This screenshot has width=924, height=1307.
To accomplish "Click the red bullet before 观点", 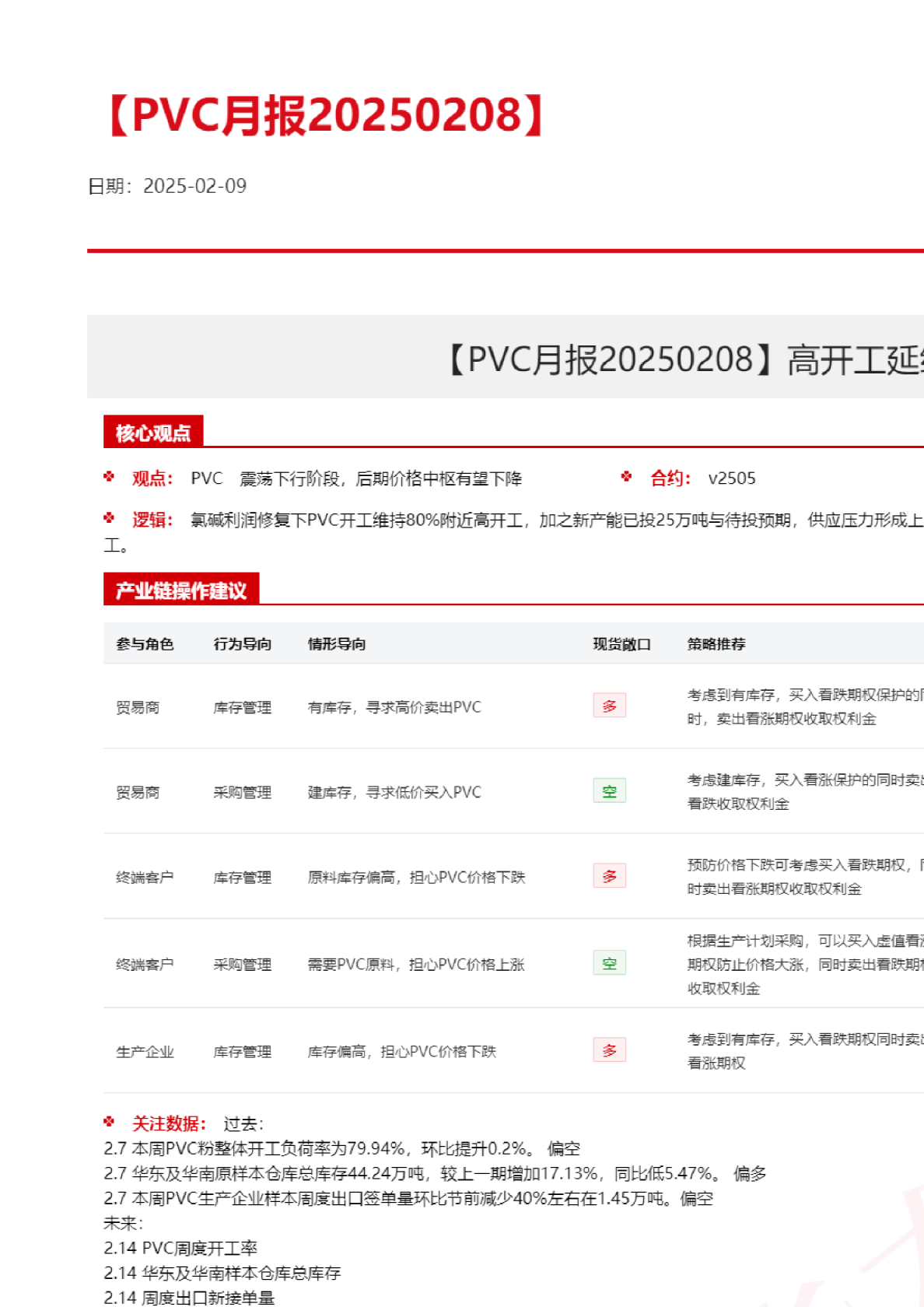I will pyautogui.click(x=109, y=477).
